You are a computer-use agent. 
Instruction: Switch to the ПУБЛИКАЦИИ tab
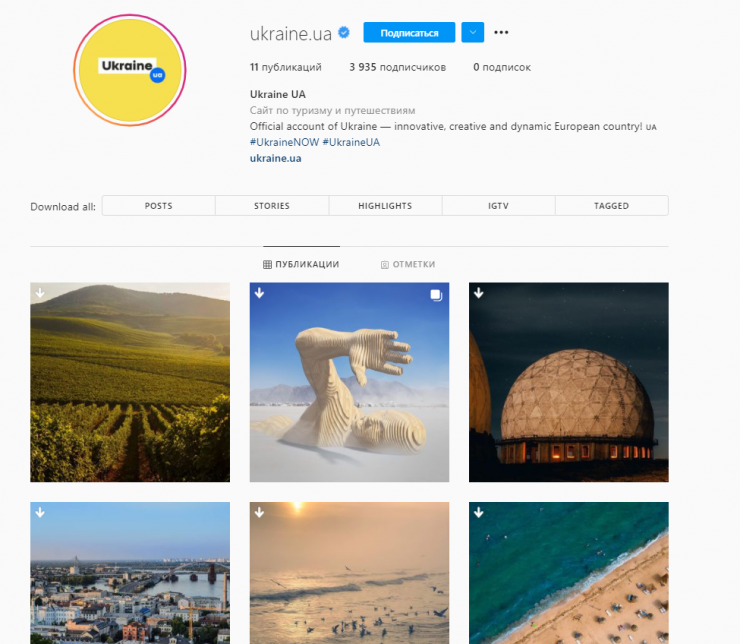click(301, 264)
